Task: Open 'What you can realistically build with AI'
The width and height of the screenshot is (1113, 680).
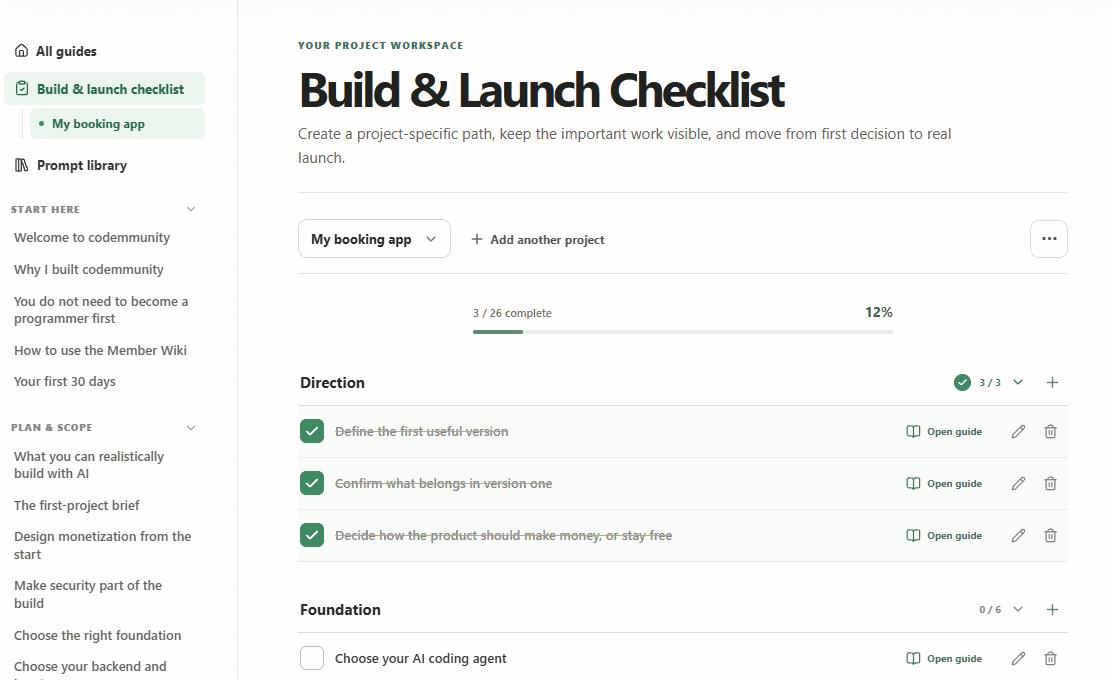Action: tap(89, 465)
